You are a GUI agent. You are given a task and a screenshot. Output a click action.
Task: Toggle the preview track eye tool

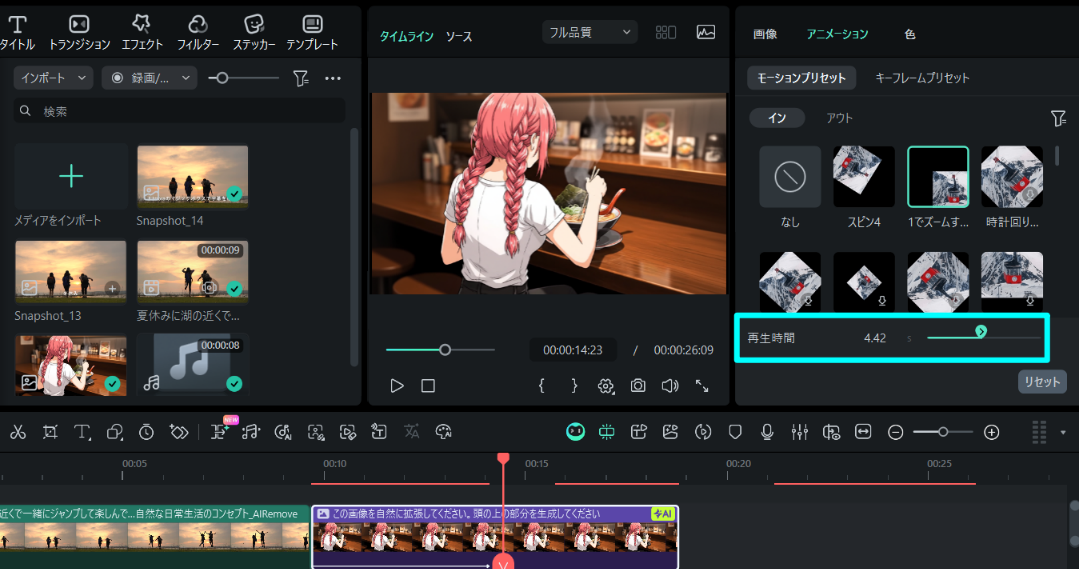point(831,432)
